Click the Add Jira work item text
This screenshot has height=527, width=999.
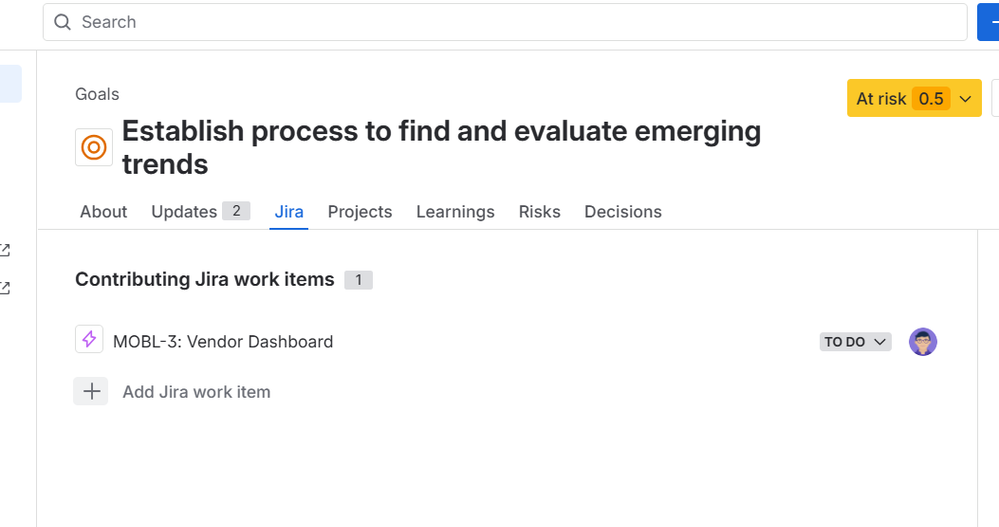(196, 392)
